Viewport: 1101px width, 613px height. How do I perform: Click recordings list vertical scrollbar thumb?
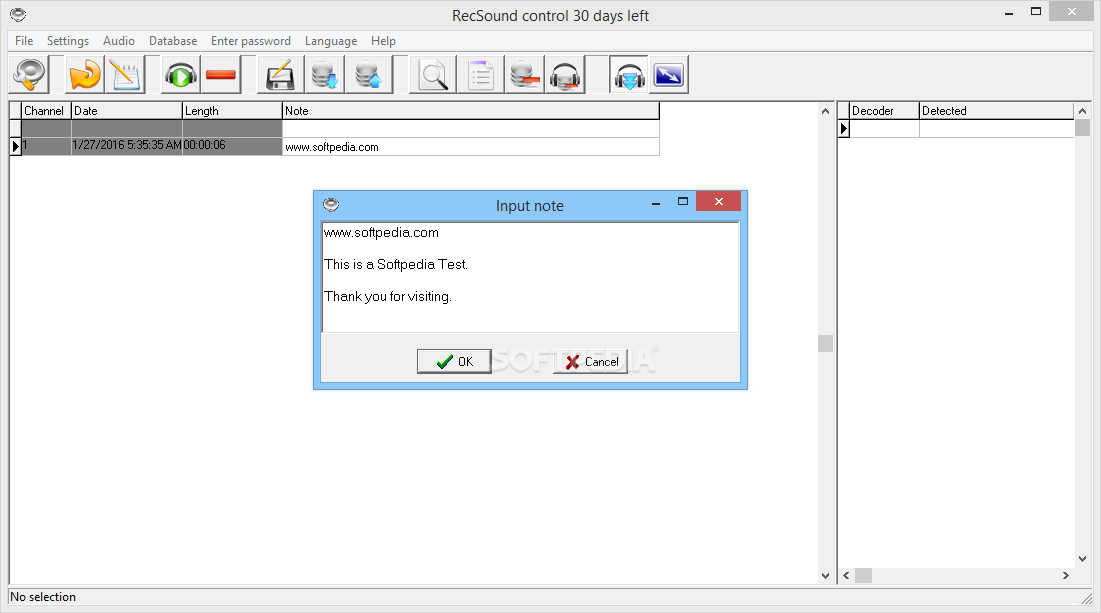[x=825, y=343]
